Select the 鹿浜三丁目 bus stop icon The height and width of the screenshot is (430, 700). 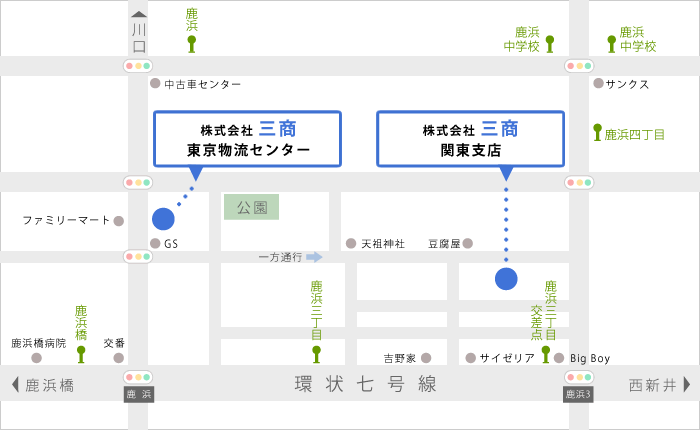[316, 354]
